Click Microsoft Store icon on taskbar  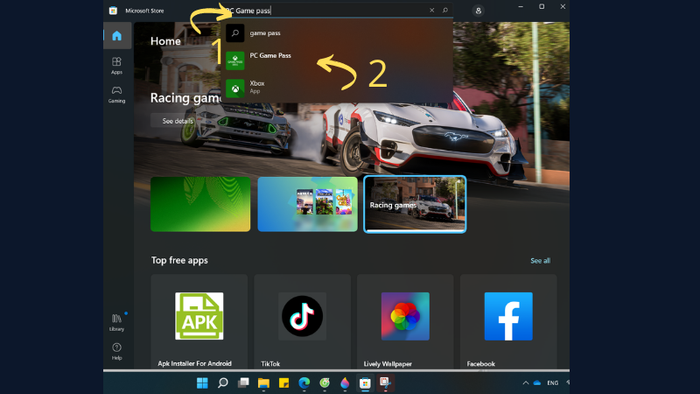pos(365,383)
